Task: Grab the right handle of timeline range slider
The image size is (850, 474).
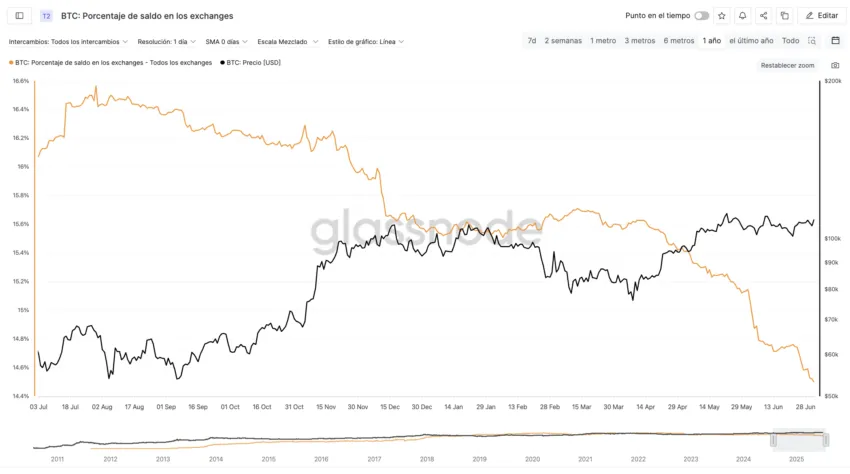Action: tap(826, 440)
